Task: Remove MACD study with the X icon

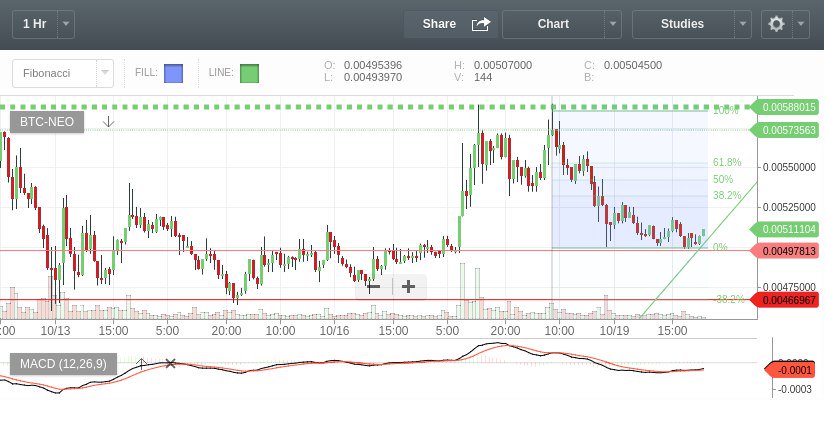Action: tap(170, 363)
